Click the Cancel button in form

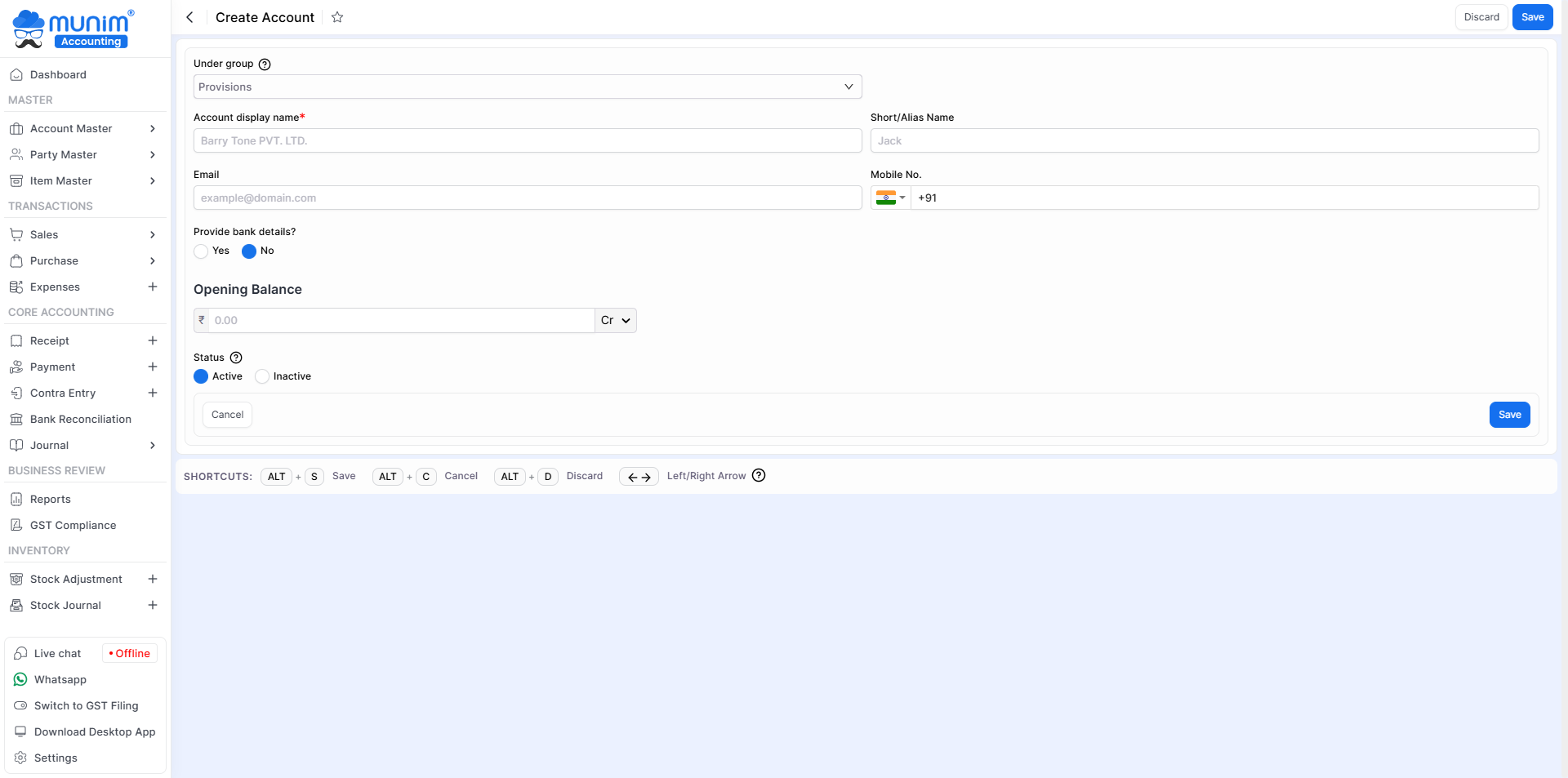pos(227,415)
